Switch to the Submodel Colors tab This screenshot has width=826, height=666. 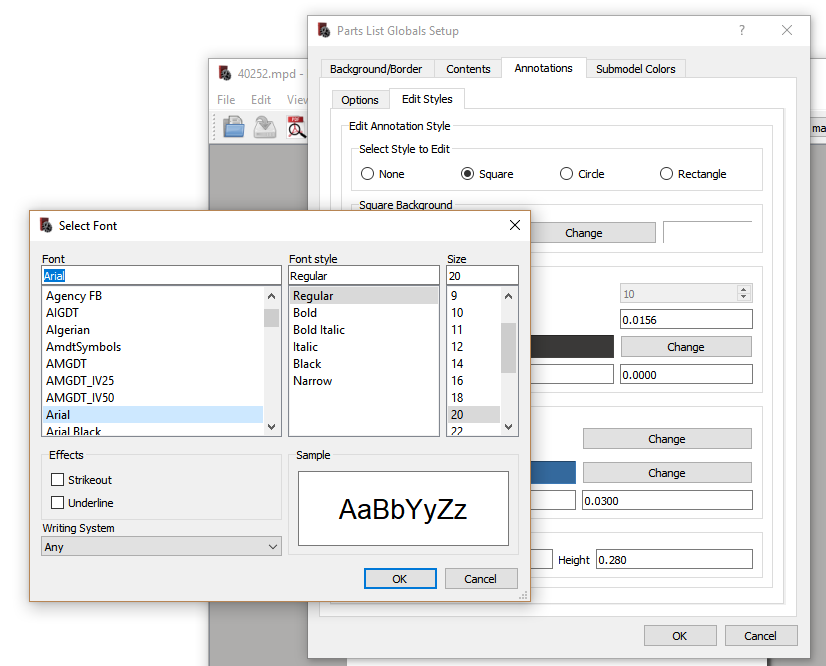pos(635,68)
